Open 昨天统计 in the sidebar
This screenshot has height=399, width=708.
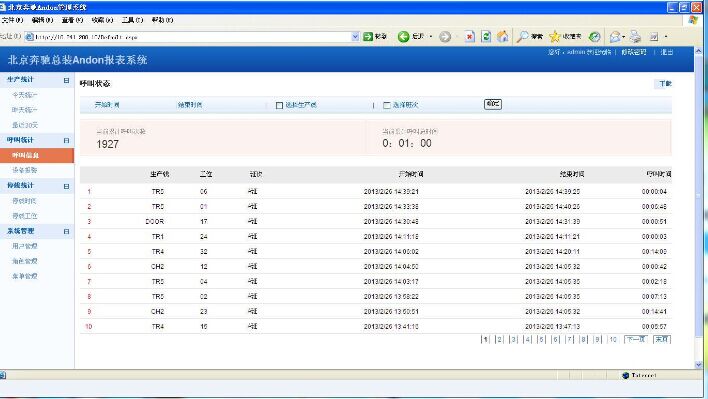coord(25,110)
